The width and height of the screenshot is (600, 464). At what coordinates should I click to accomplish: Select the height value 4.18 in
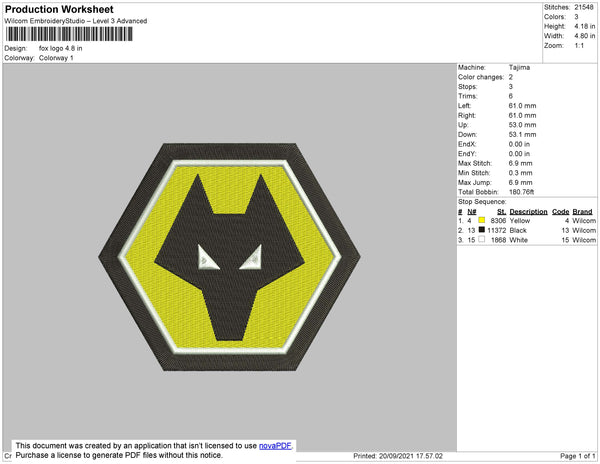tap(584, 26)
